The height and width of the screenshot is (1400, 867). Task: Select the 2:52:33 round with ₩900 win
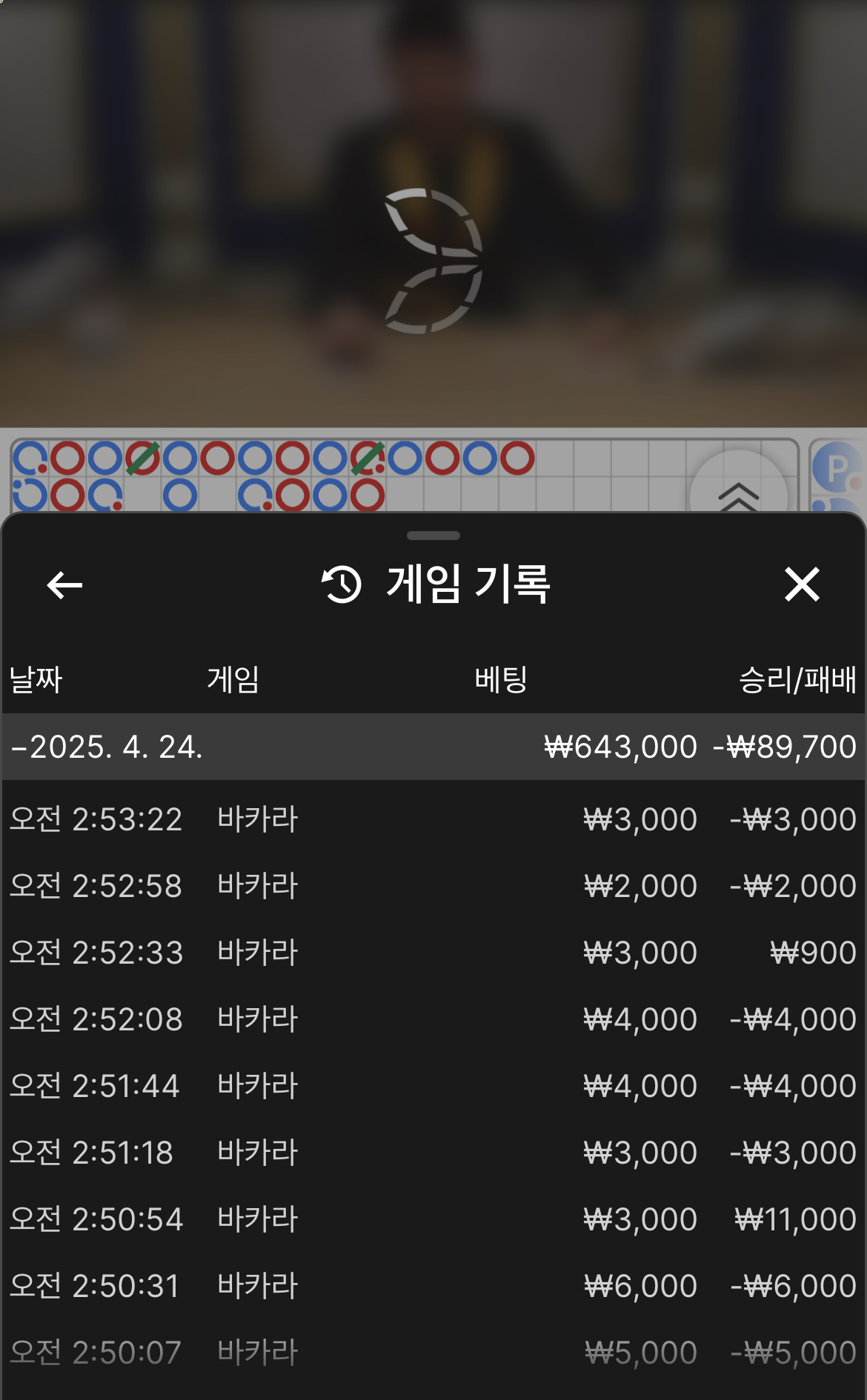coord(433,953)
